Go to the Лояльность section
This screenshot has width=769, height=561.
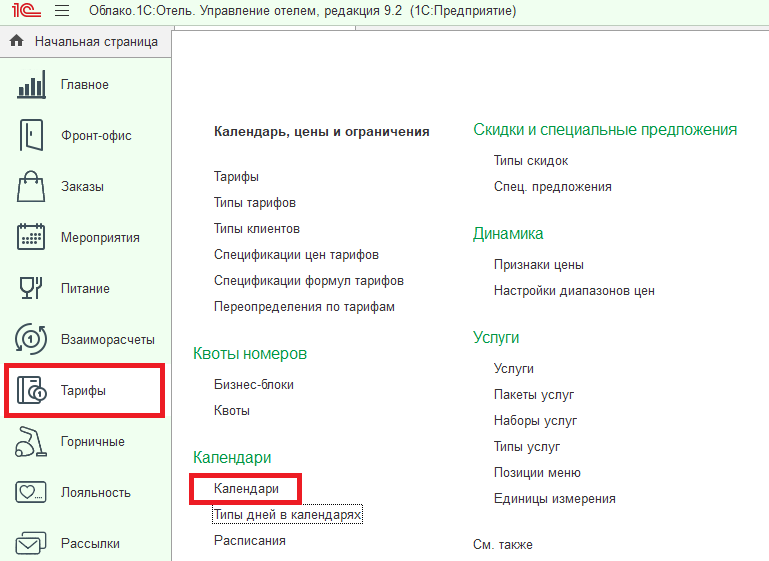(96, 492)
